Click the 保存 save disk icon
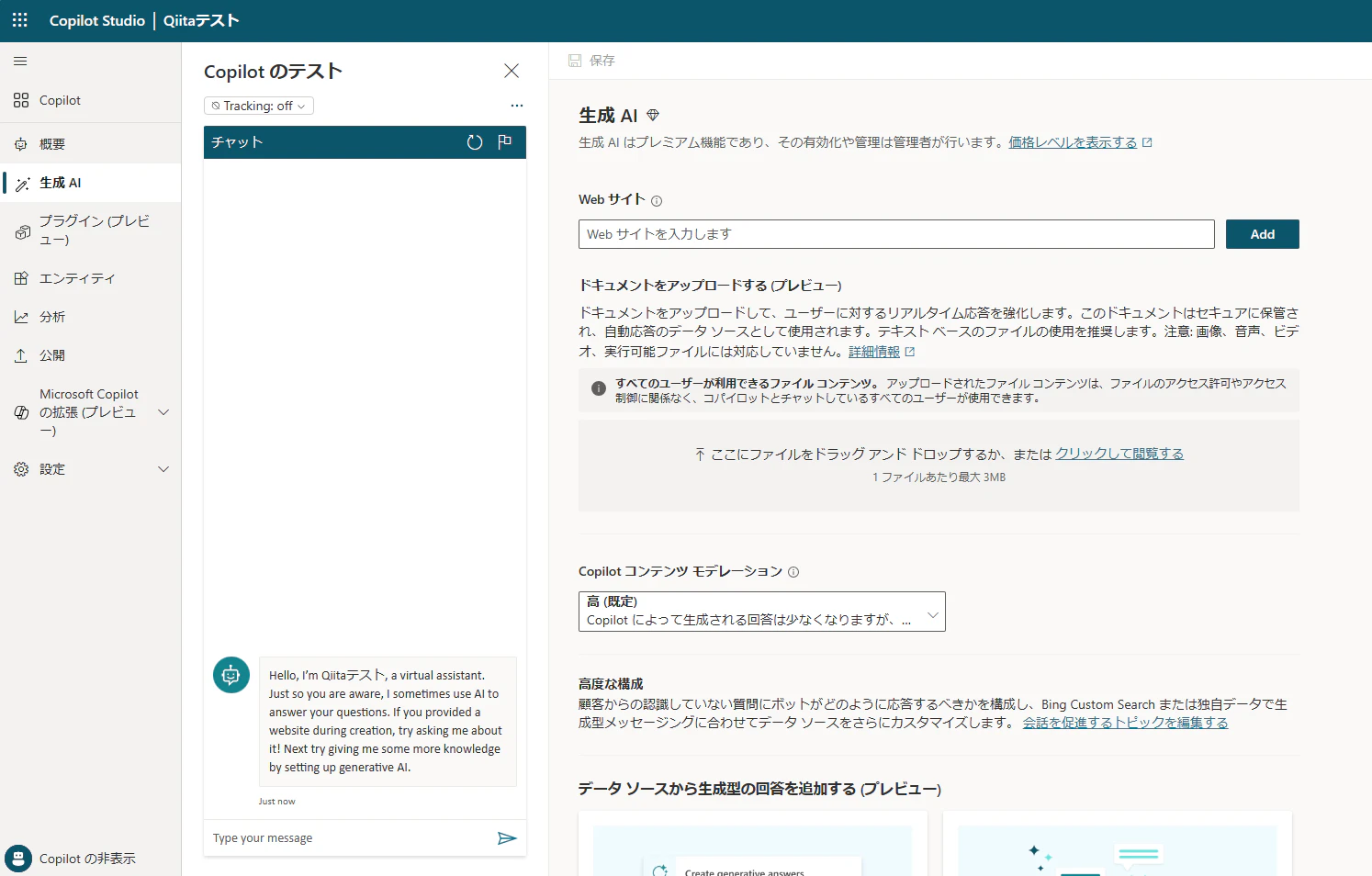 pyautogui.click(x=575, y=61)
